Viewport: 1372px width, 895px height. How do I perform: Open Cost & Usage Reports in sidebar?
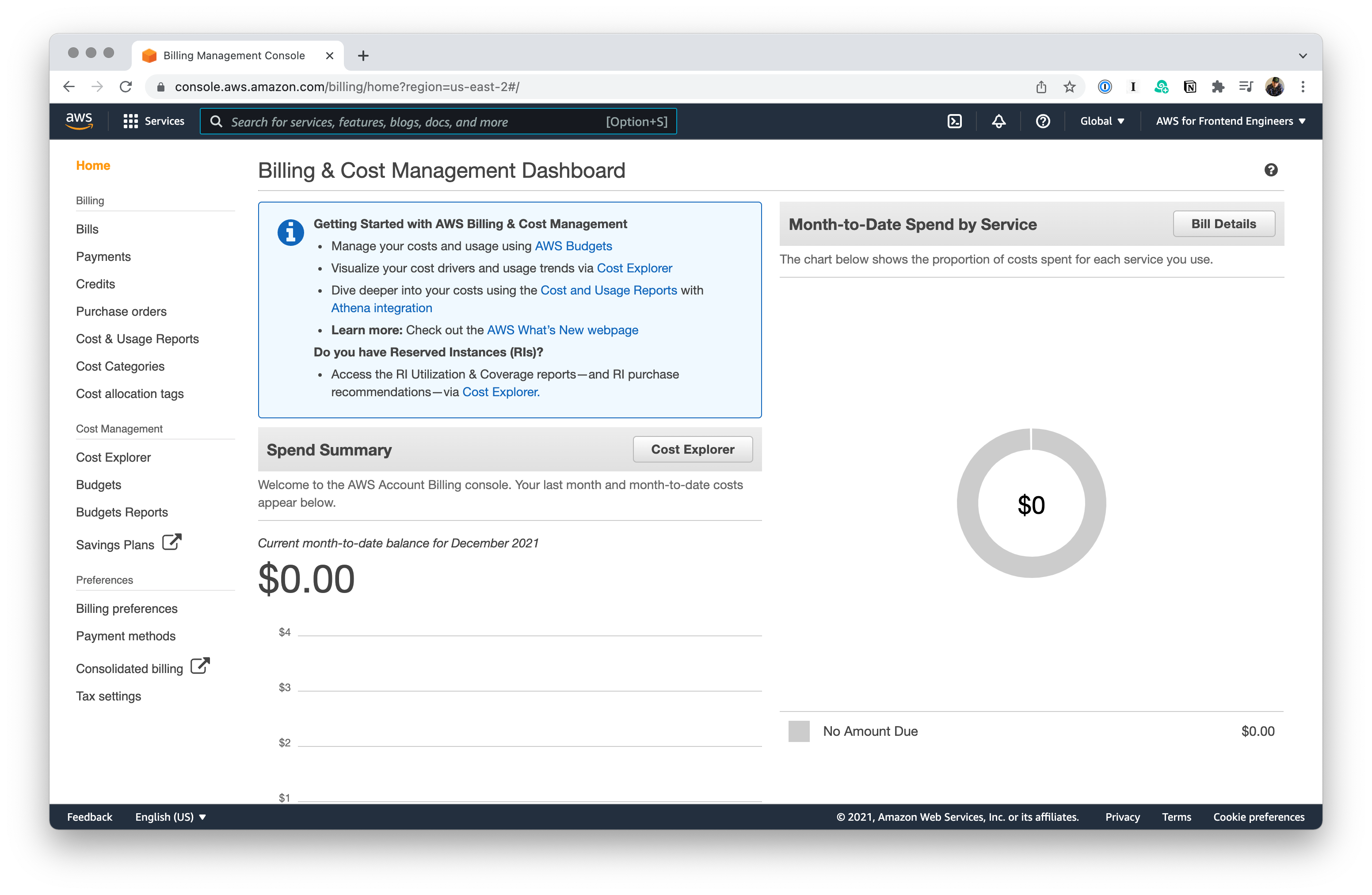click(x=137, y=339)
